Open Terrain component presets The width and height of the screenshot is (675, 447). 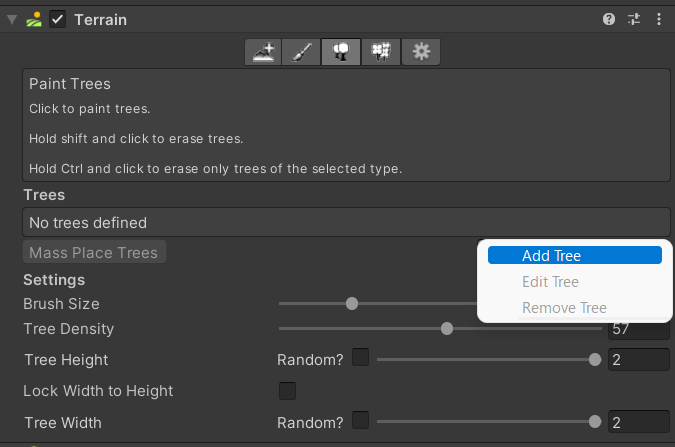point(634,19)
